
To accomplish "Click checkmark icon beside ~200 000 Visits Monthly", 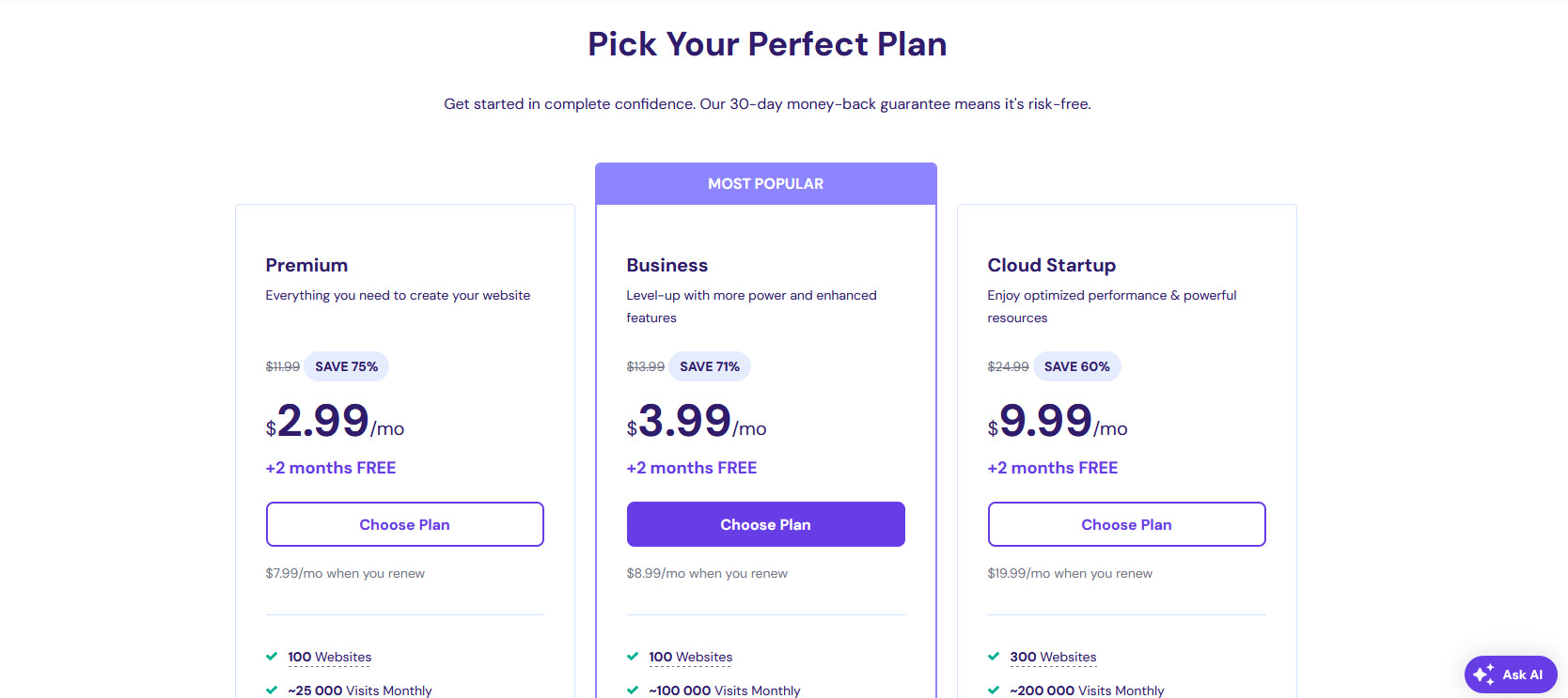I will coord(994,690).
